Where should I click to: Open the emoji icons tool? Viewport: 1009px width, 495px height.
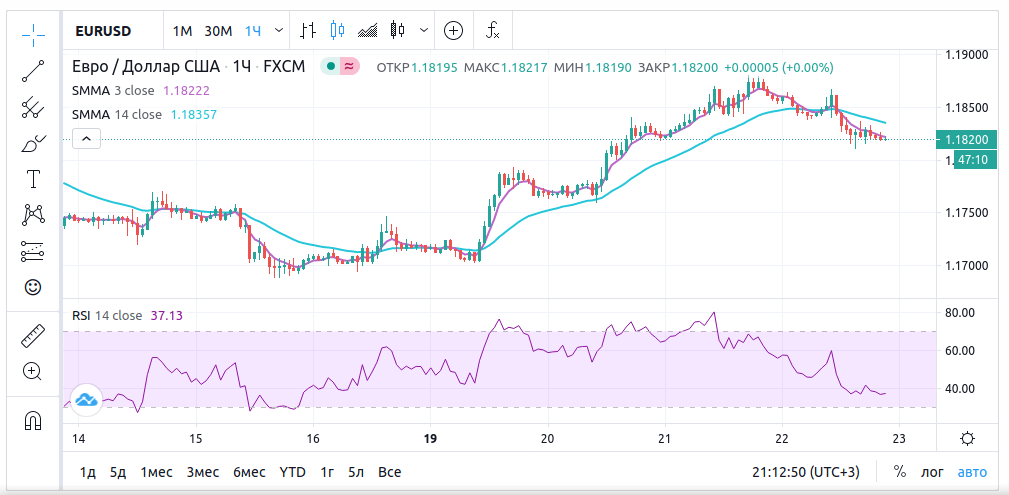point(33,287)
